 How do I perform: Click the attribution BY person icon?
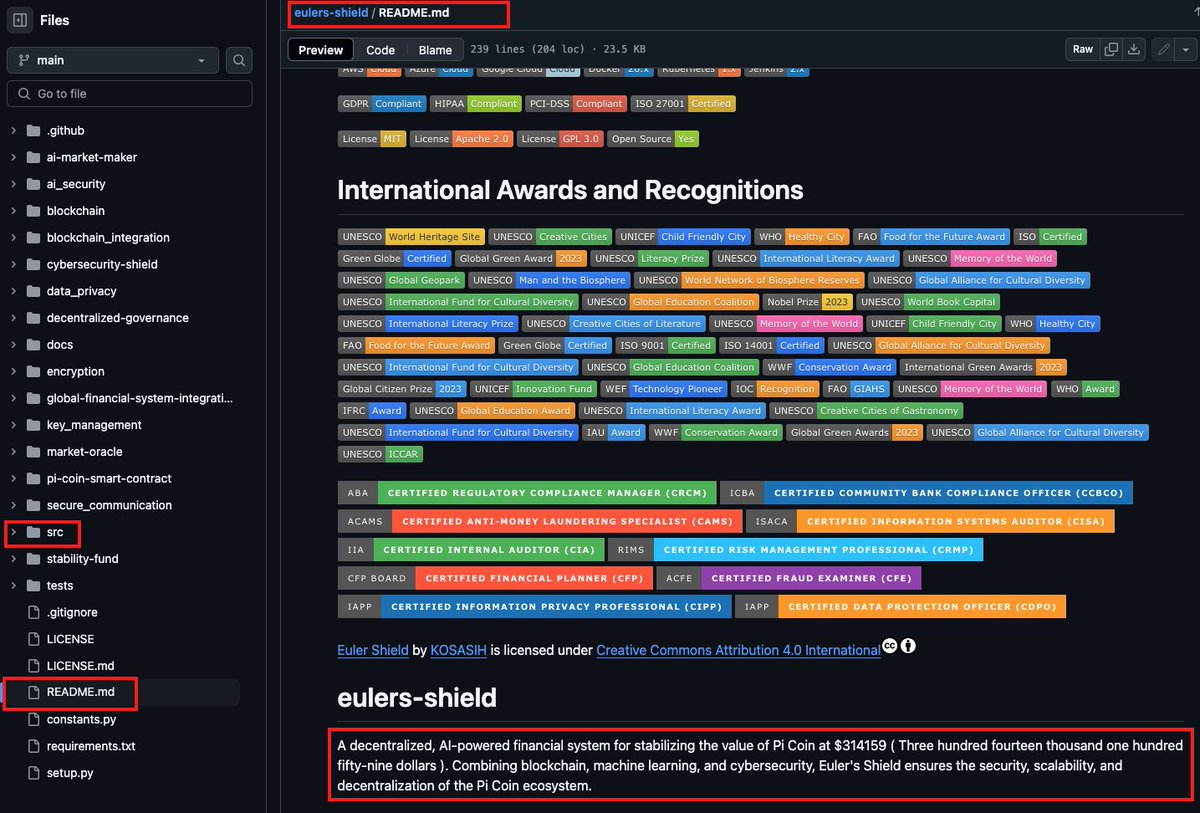click(908, 647)
